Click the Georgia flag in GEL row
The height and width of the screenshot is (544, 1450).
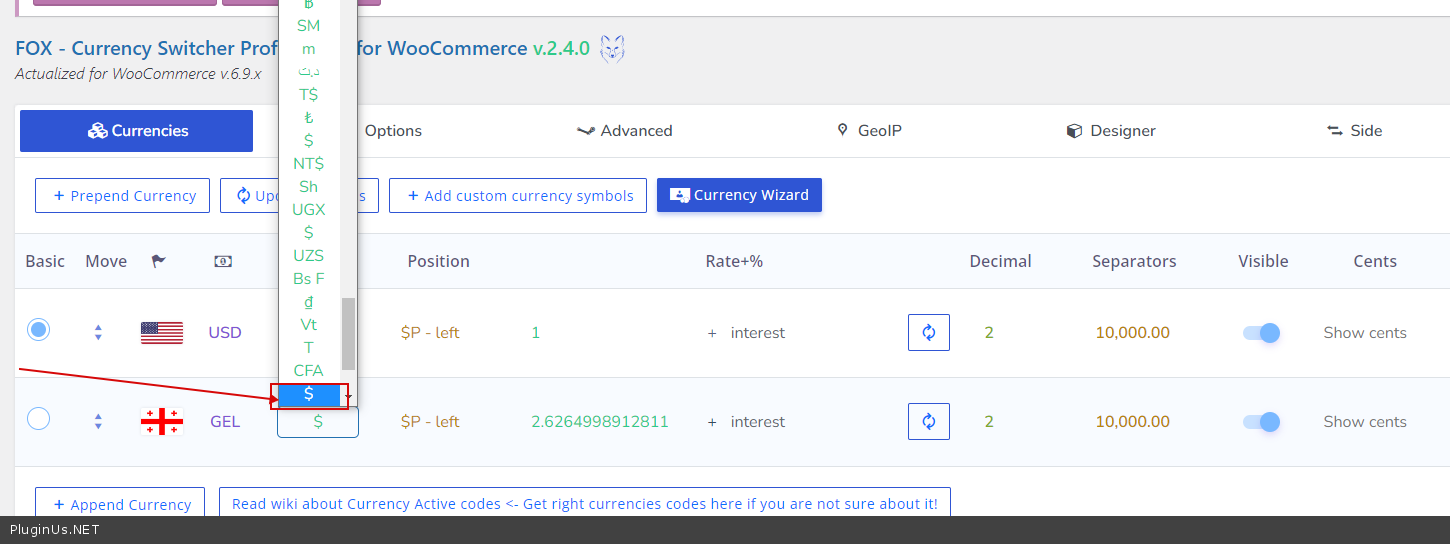click(x=162, y=422)
